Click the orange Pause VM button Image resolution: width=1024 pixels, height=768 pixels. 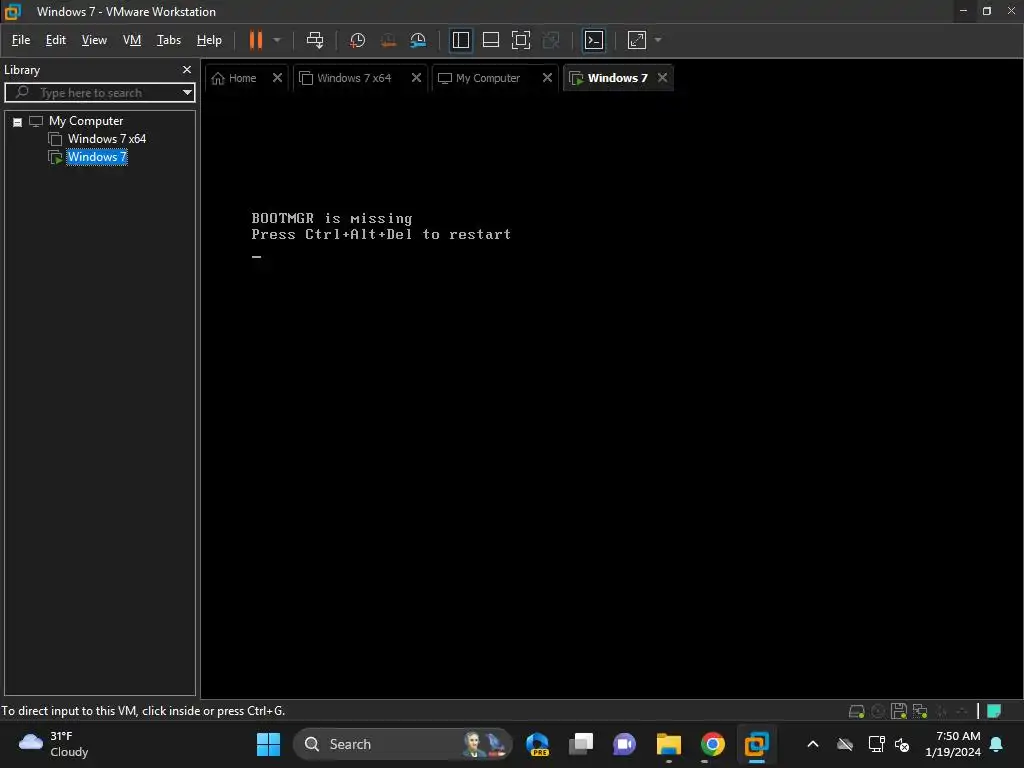pyautogui.click(x=256, y=40)
